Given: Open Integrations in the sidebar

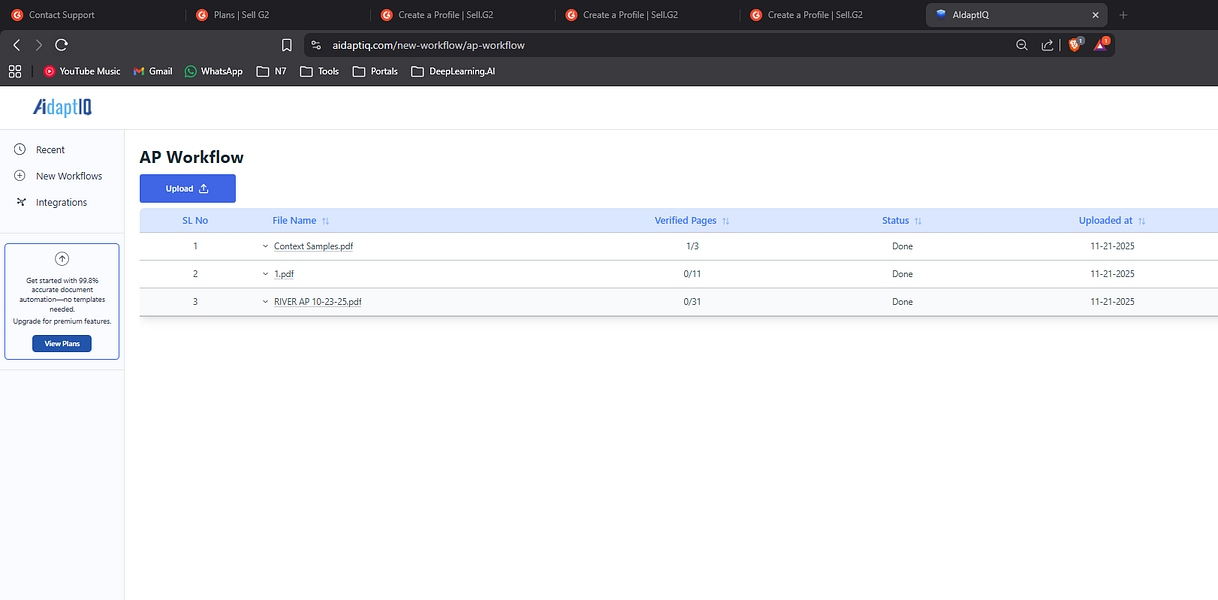Looking at the screenshot, I should [61, 202].
